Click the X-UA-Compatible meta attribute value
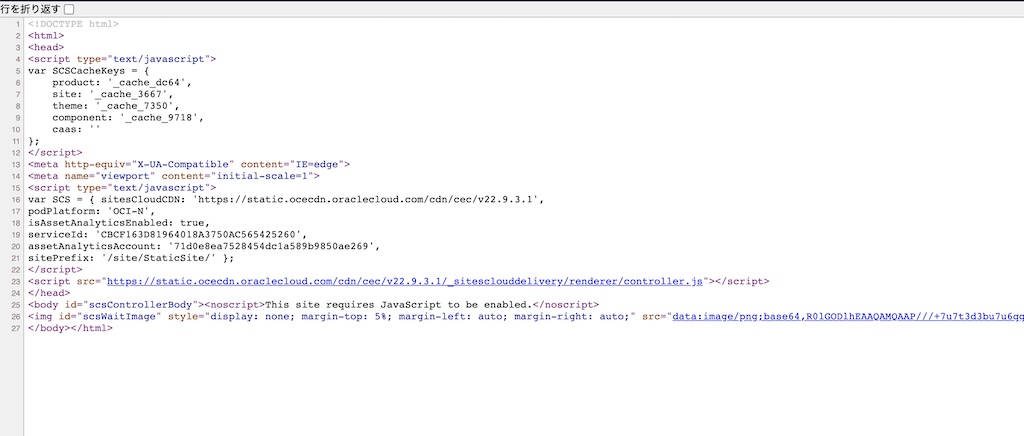 (182, 164)
